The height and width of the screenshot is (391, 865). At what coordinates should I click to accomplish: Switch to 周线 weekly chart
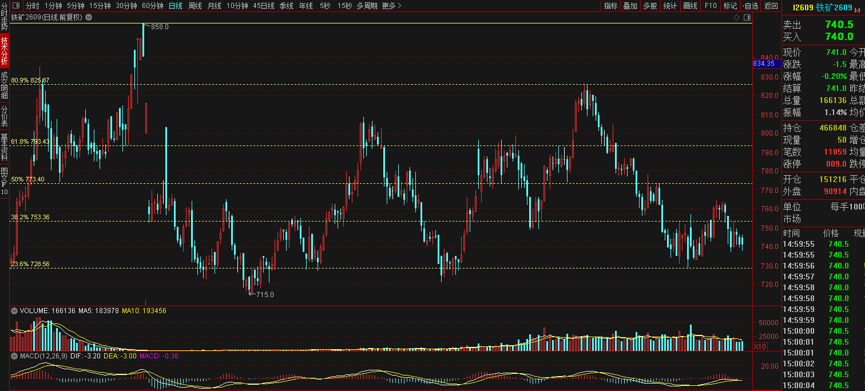click(x=195, y=6)
